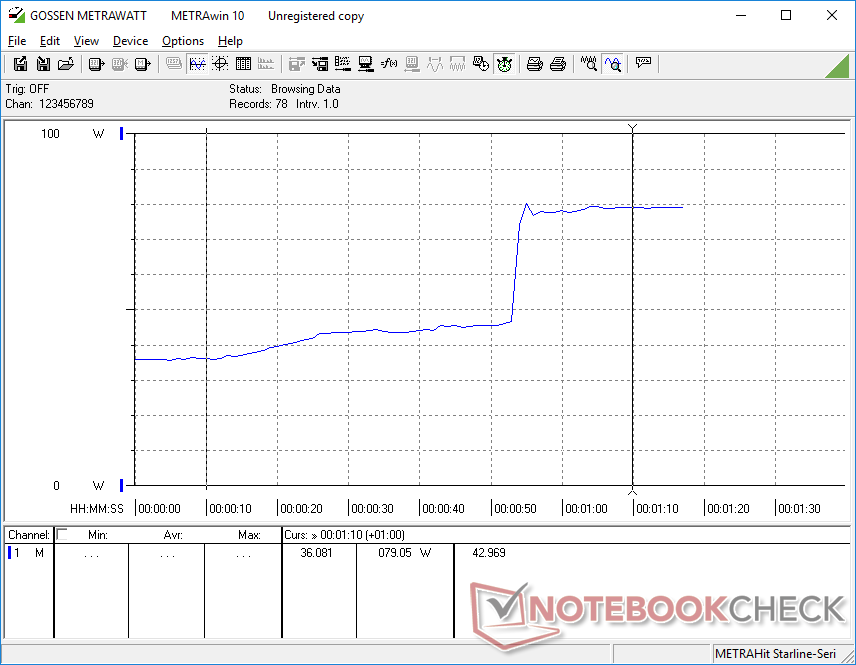Image resolution: width=856 pixels, height=665 pixels.
Task: Click the print preview icon
Action: point(534,64)
